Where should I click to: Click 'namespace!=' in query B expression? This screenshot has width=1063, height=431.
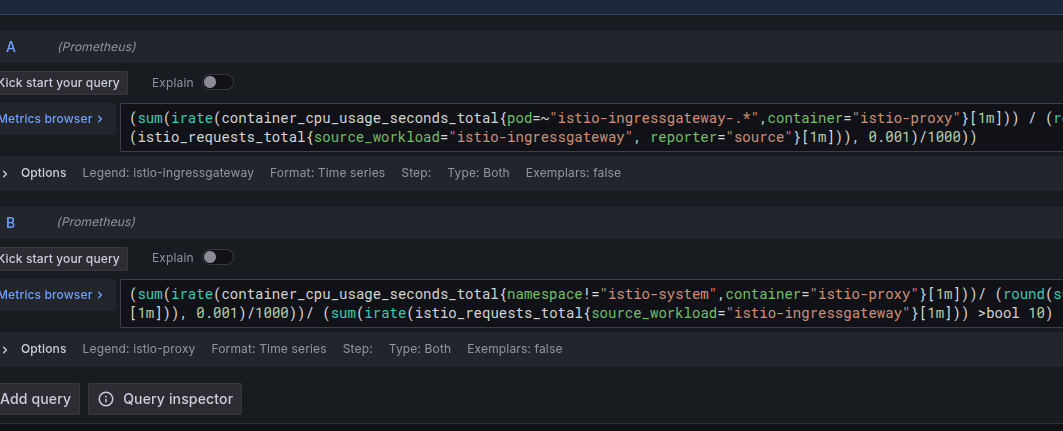pyautogui.click(x=553, y=294)
